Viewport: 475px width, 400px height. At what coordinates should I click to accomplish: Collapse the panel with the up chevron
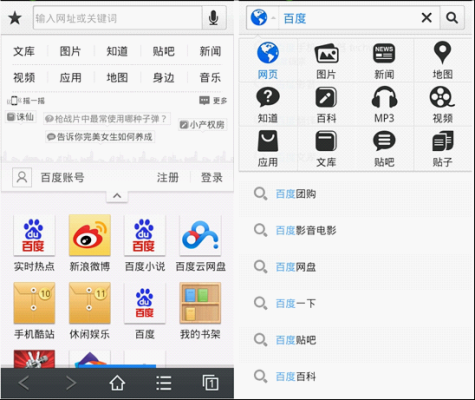[117, 196]
